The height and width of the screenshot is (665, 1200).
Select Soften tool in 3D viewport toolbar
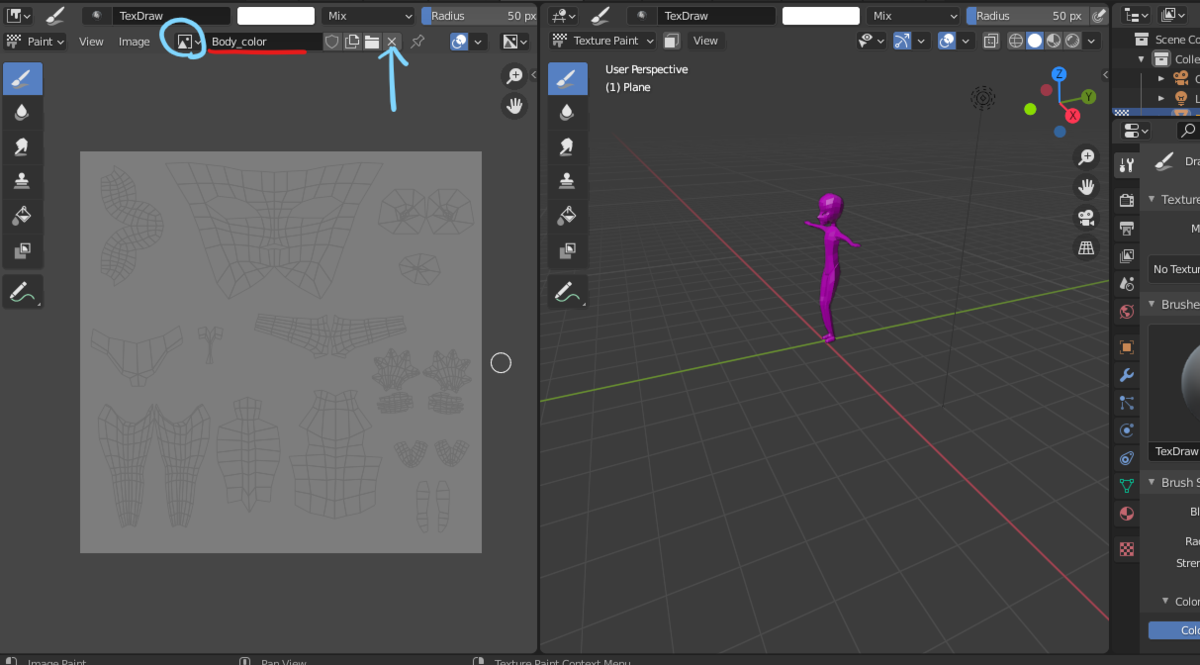[x=567, y=113]
